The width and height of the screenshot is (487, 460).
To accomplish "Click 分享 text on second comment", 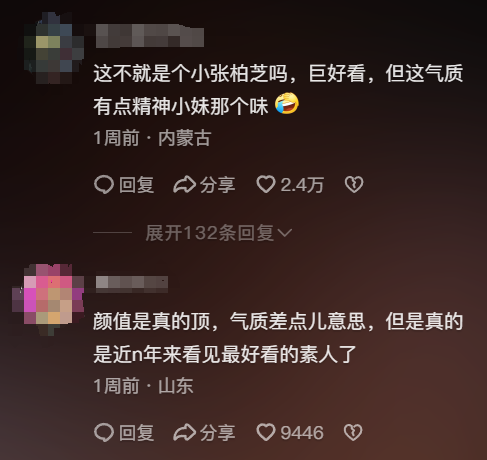I will (x=218, y=432).
